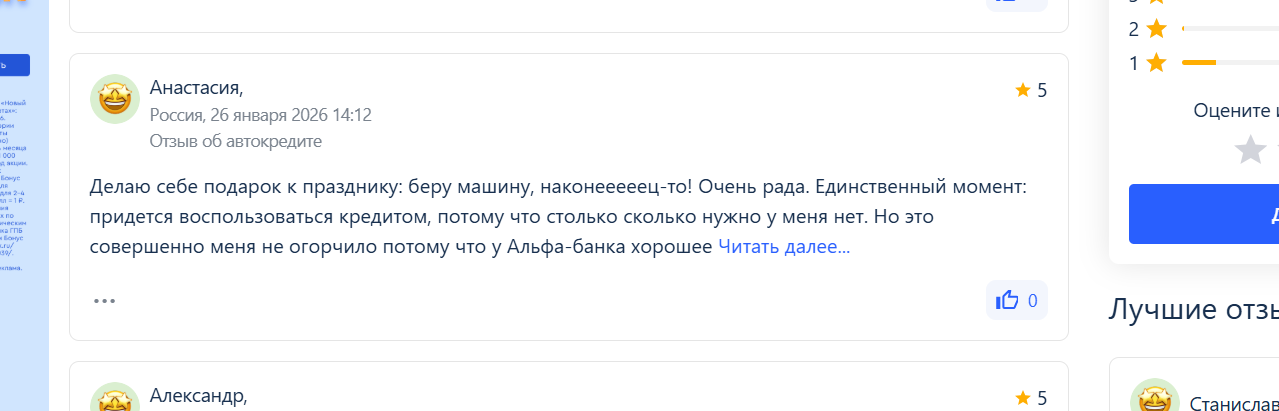Click the Отзыв об автокредите label
1279x411 pixels.
pyautogui.click(x=236, y=141)
